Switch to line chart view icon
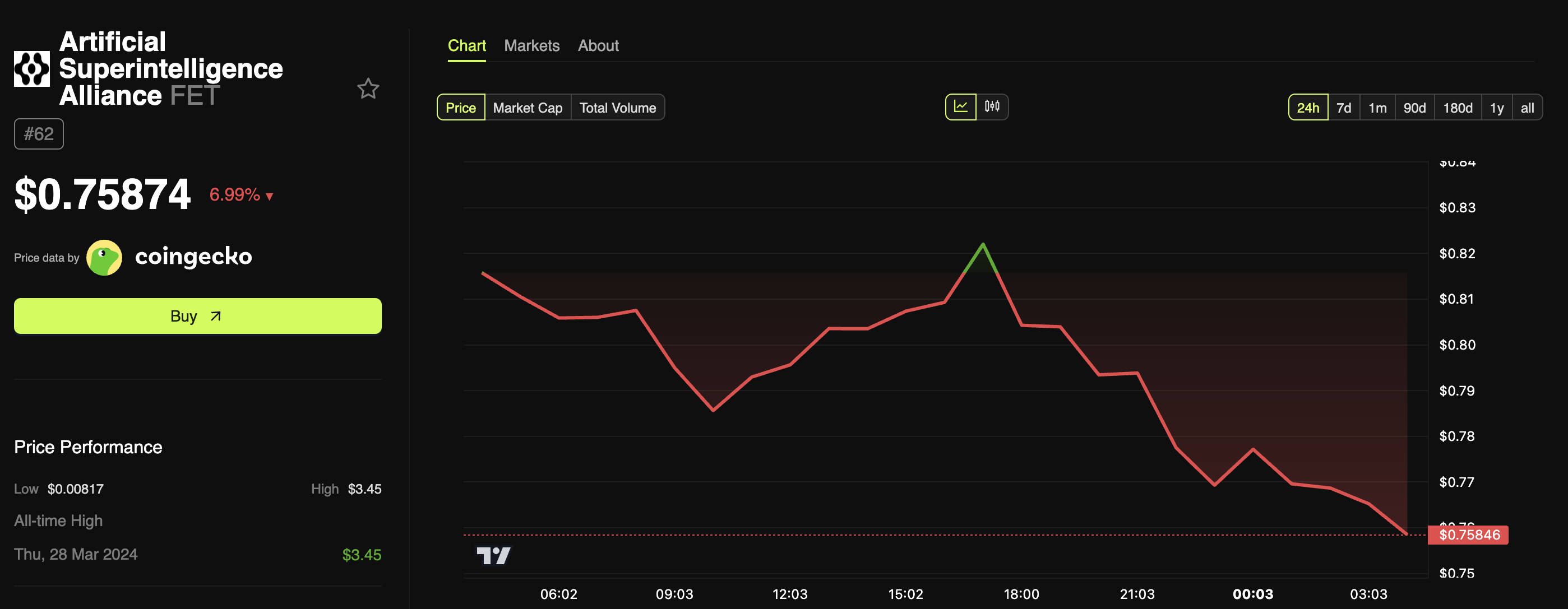The height and width of the screenshot is (609, 1568). [960, 107]
